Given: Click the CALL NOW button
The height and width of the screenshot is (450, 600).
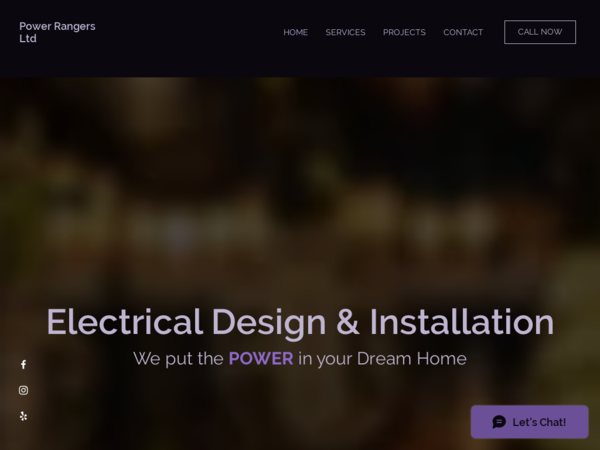Looking at the screenshot, I should [540, 32].
